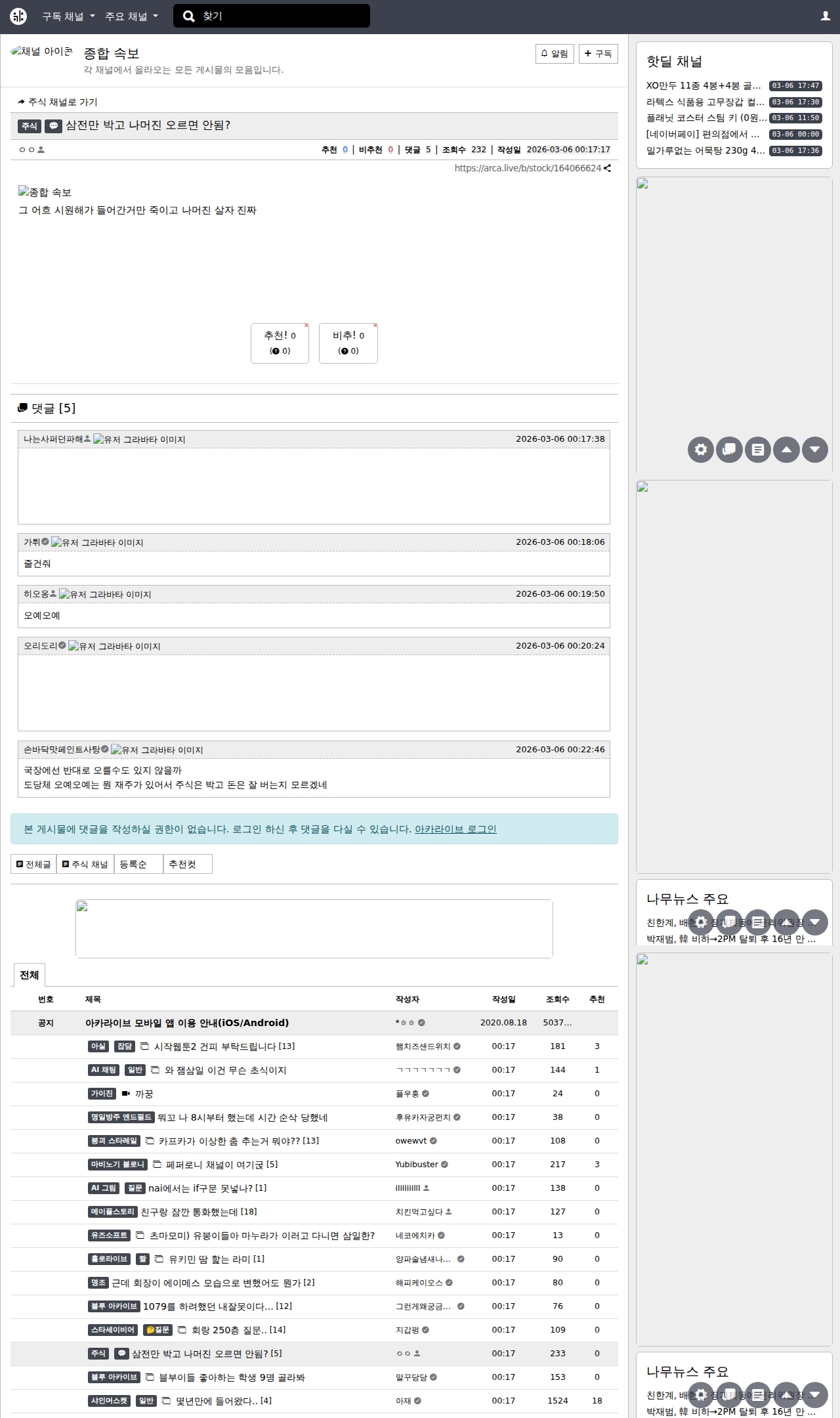
Task: Click the 구독 subscribe button
Action: (x=598, y=54)
